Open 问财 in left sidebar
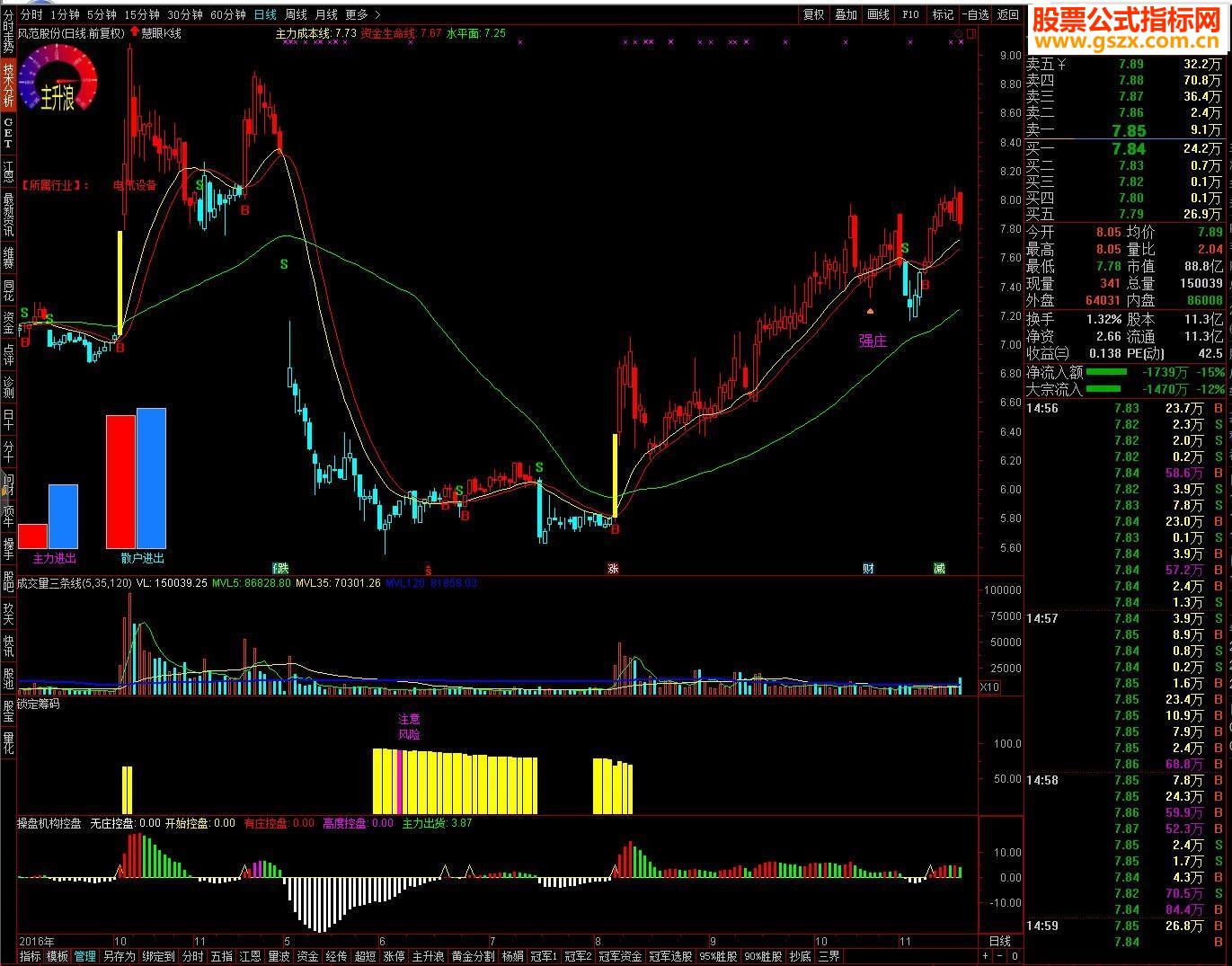 [x=8, y=483]
